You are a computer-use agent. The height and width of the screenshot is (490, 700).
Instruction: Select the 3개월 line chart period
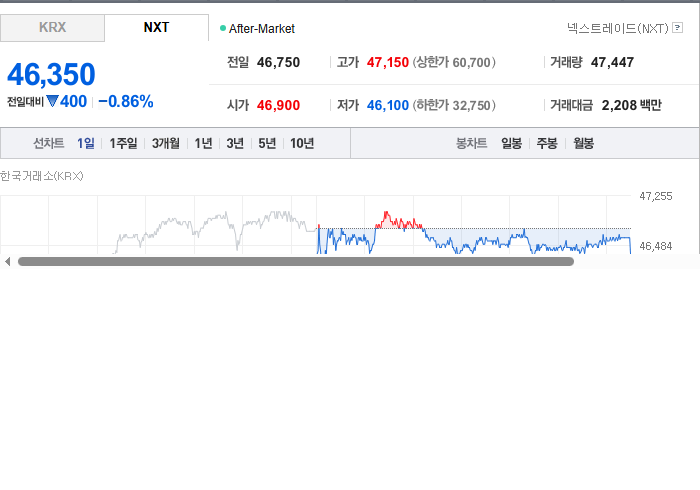(166, 143)
